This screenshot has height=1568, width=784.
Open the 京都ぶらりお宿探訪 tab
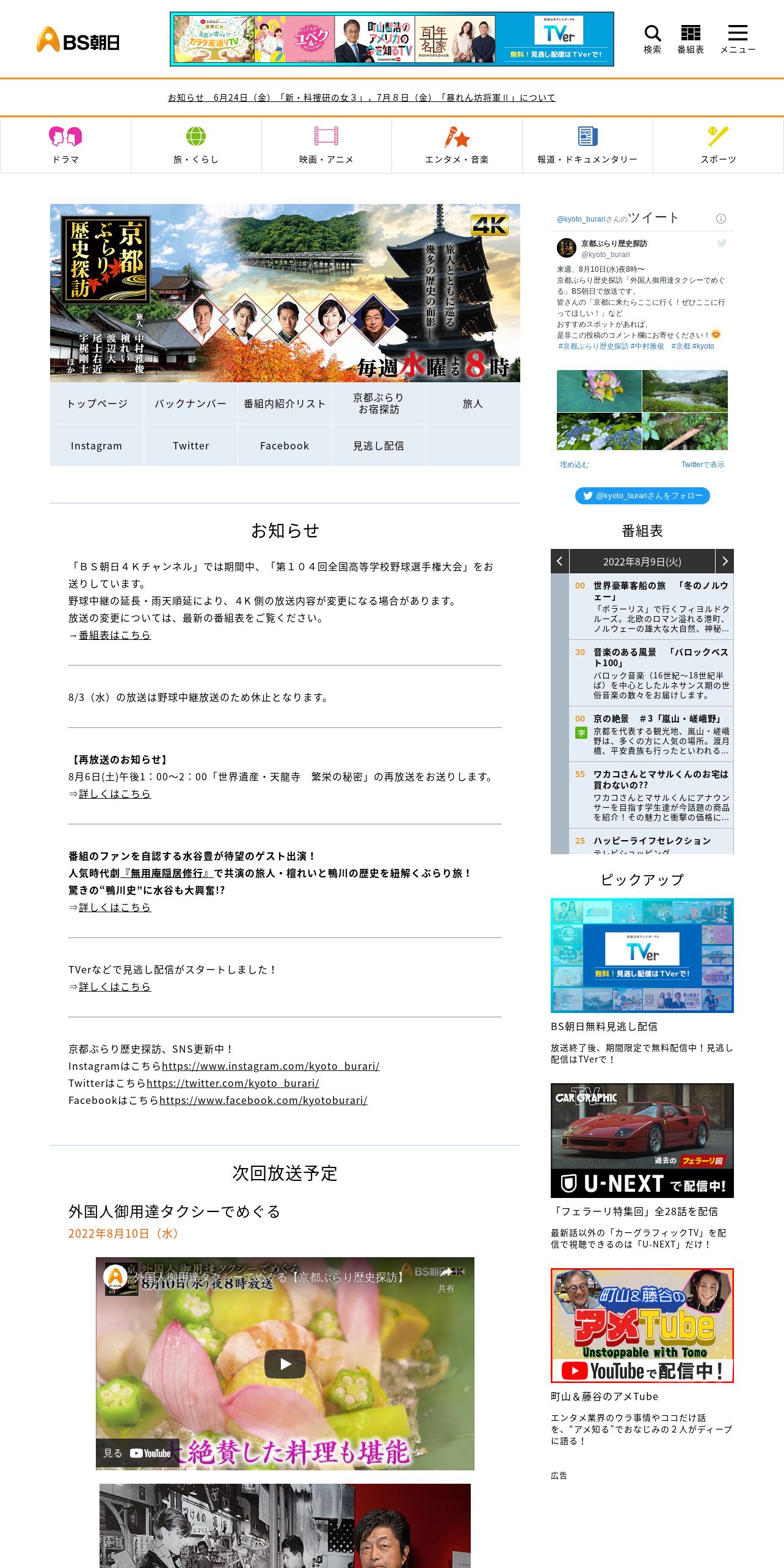(x=379, y=404)
